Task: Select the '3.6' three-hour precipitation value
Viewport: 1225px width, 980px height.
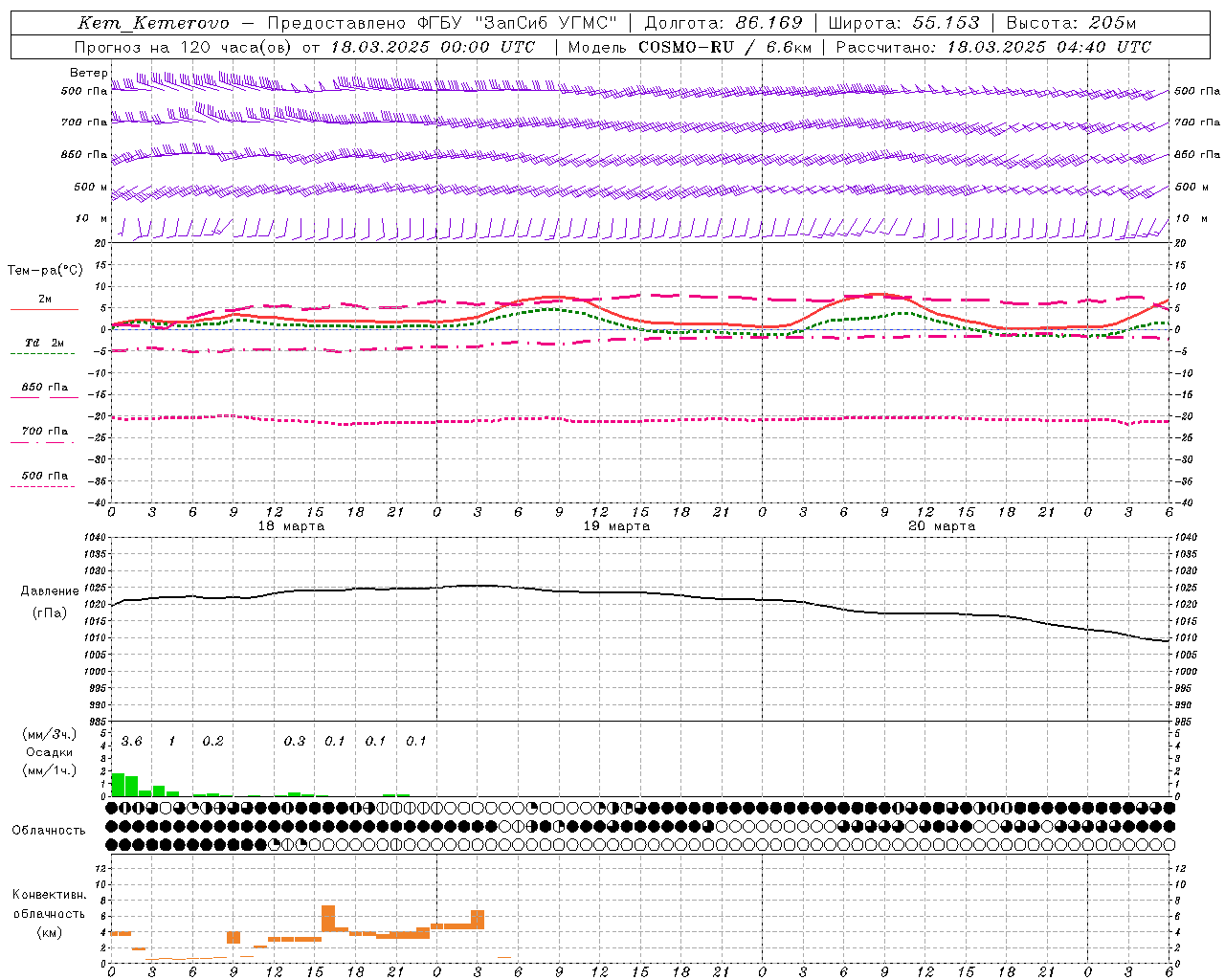Action: [x=131, y=742]
